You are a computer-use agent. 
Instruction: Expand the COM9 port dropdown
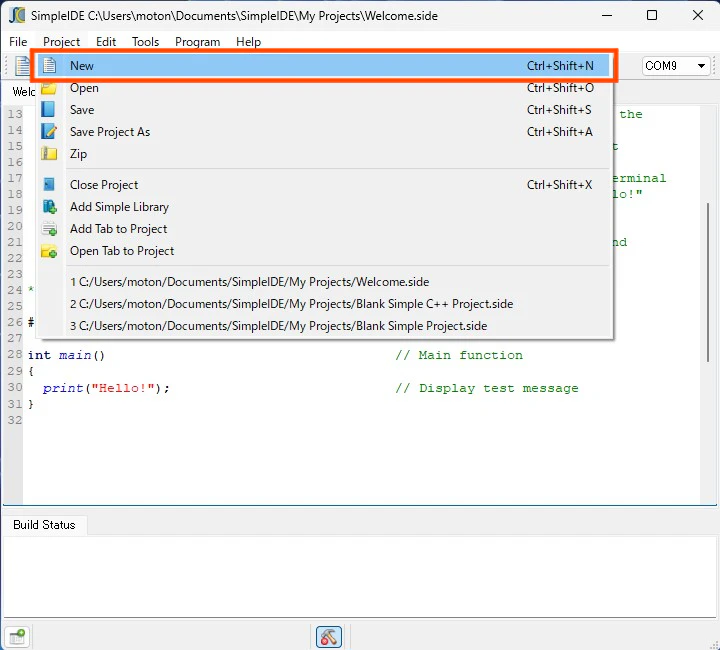click(x=675, y=66)
